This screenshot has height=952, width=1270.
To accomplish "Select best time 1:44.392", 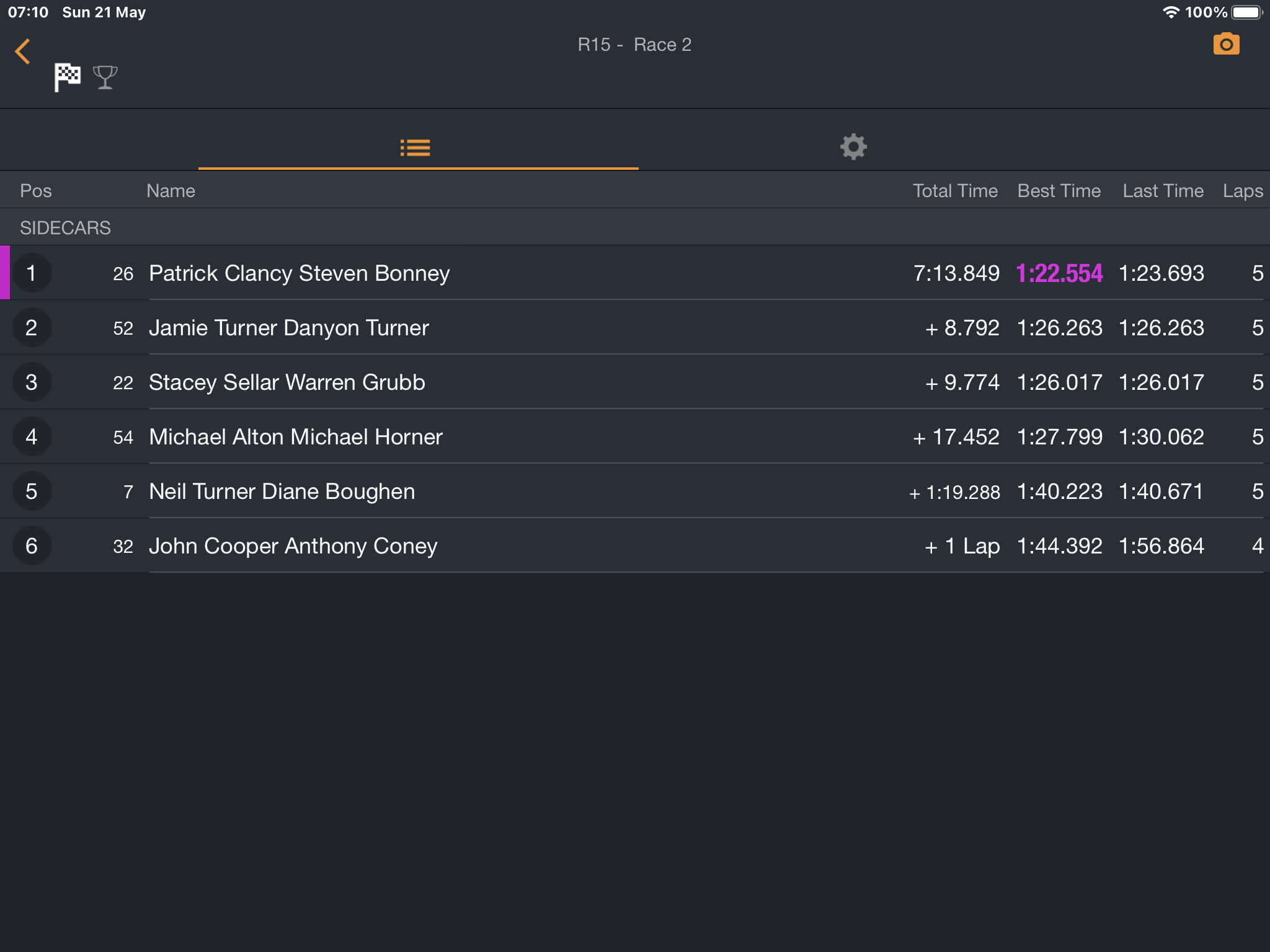I will pyautogui.click(x=1060, y=546).
